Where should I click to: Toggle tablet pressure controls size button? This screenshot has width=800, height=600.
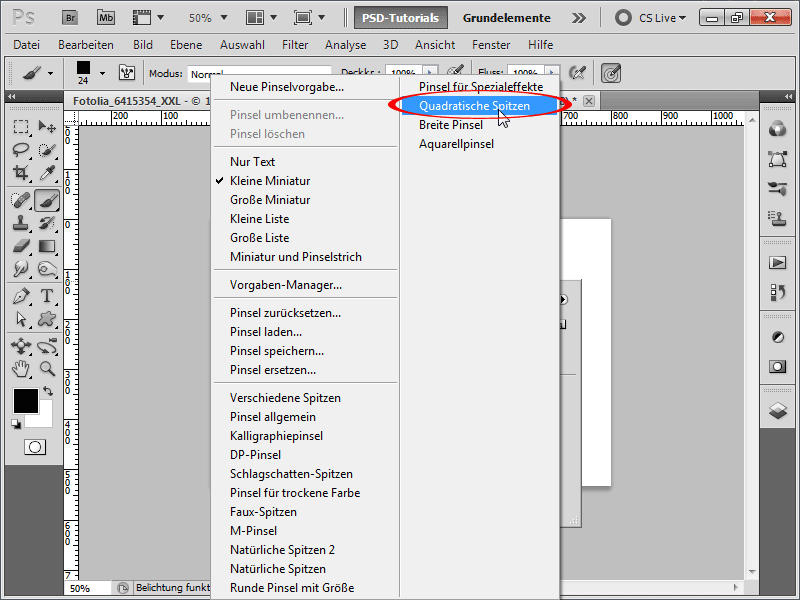coord(611,73)
